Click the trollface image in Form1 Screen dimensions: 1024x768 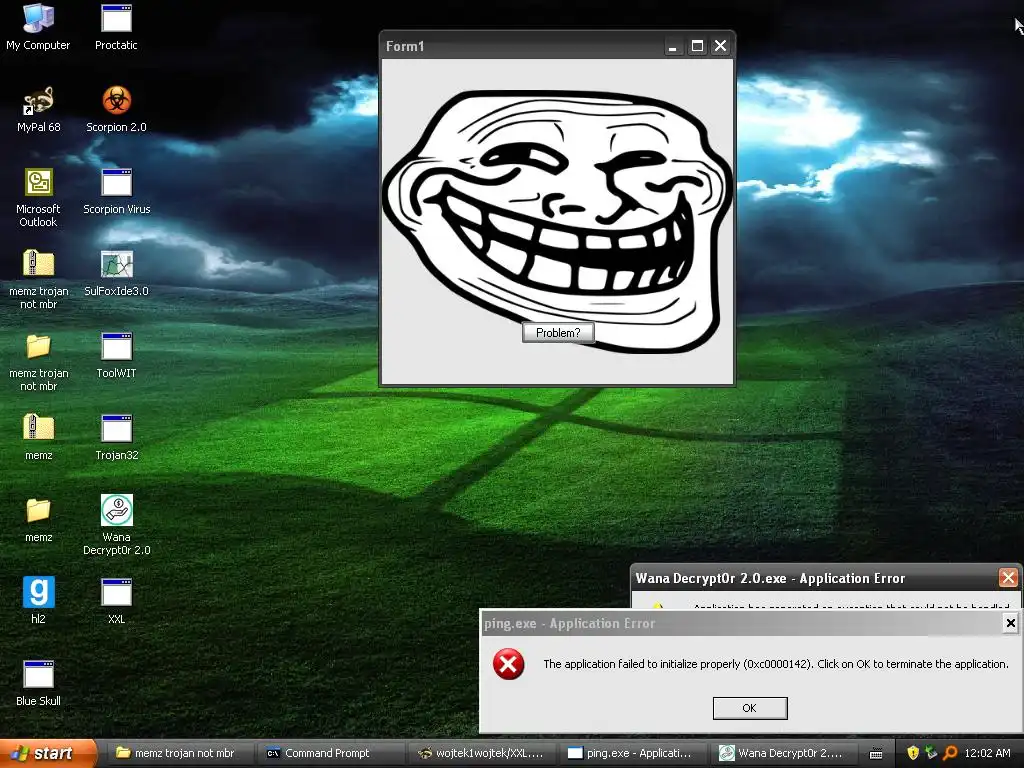pos(557,221)
